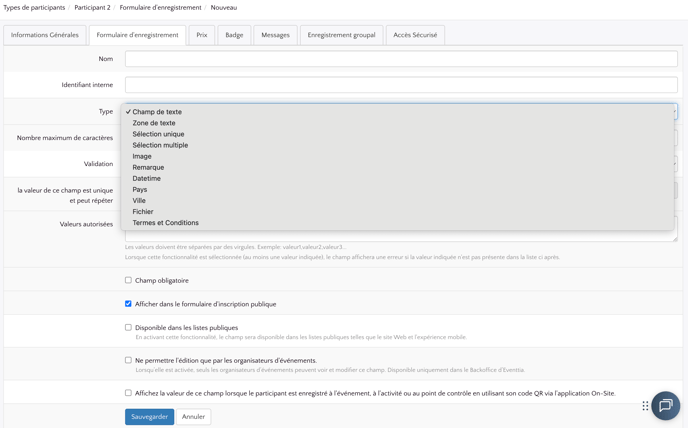Open the Badge tab

pos(234,35)
